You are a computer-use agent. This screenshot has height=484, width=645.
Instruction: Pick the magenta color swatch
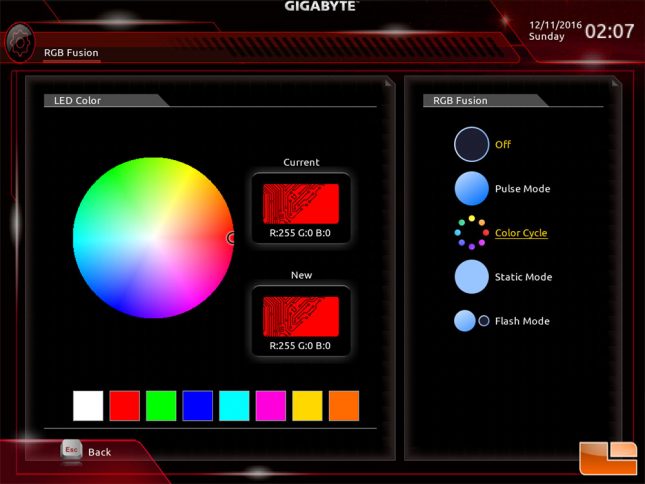271,406
